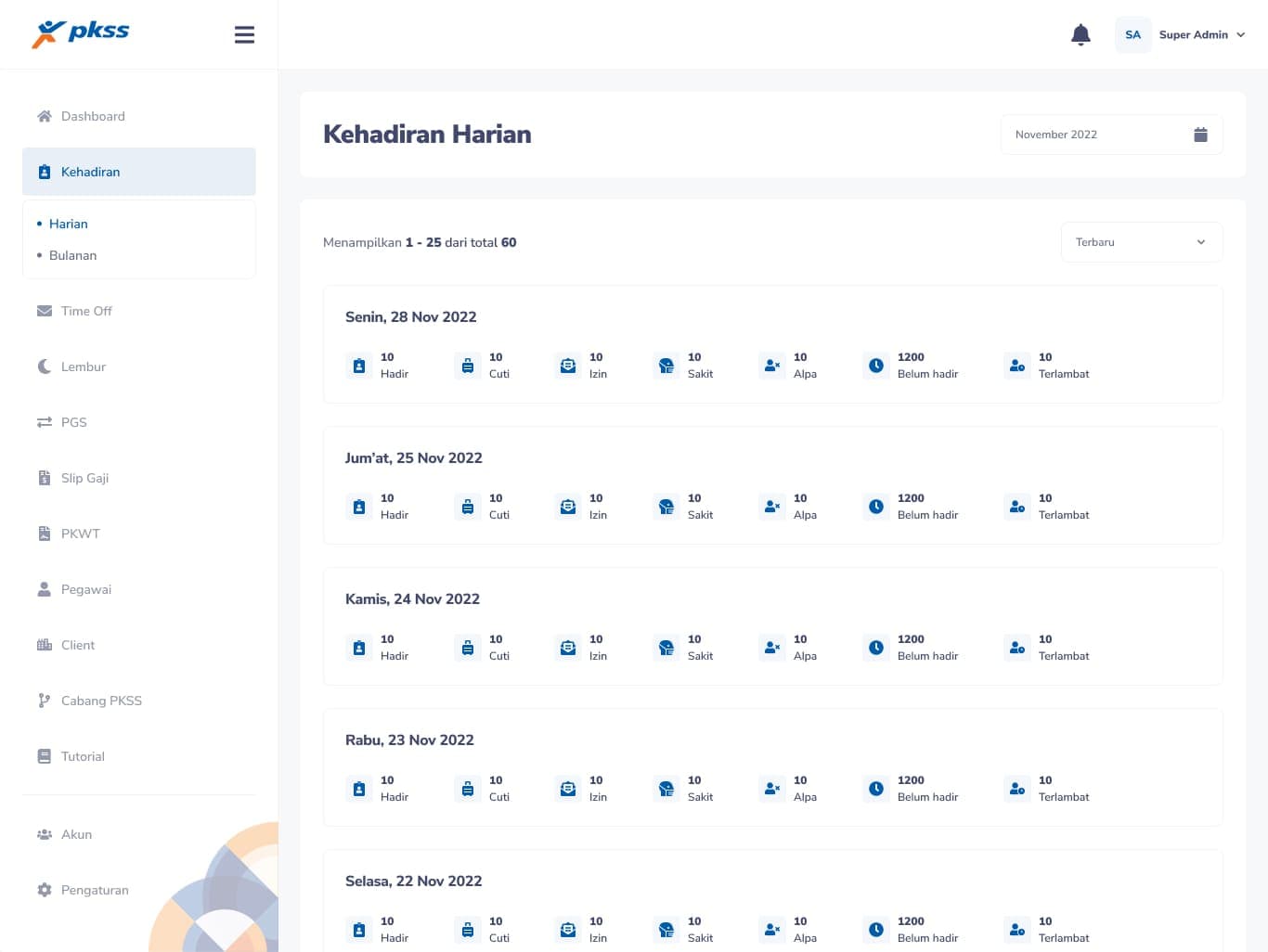Open PGS menu

[139, 422]
